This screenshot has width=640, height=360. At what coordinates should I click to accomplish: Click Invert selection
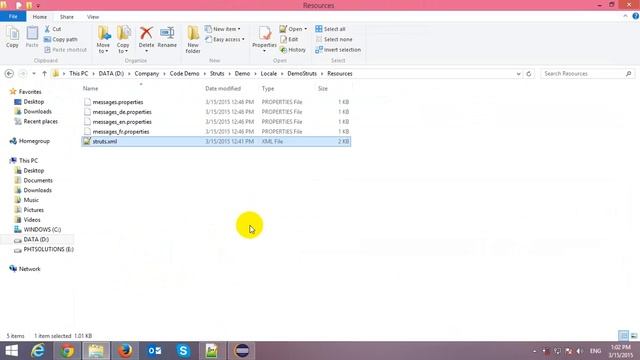click(338, 50)
